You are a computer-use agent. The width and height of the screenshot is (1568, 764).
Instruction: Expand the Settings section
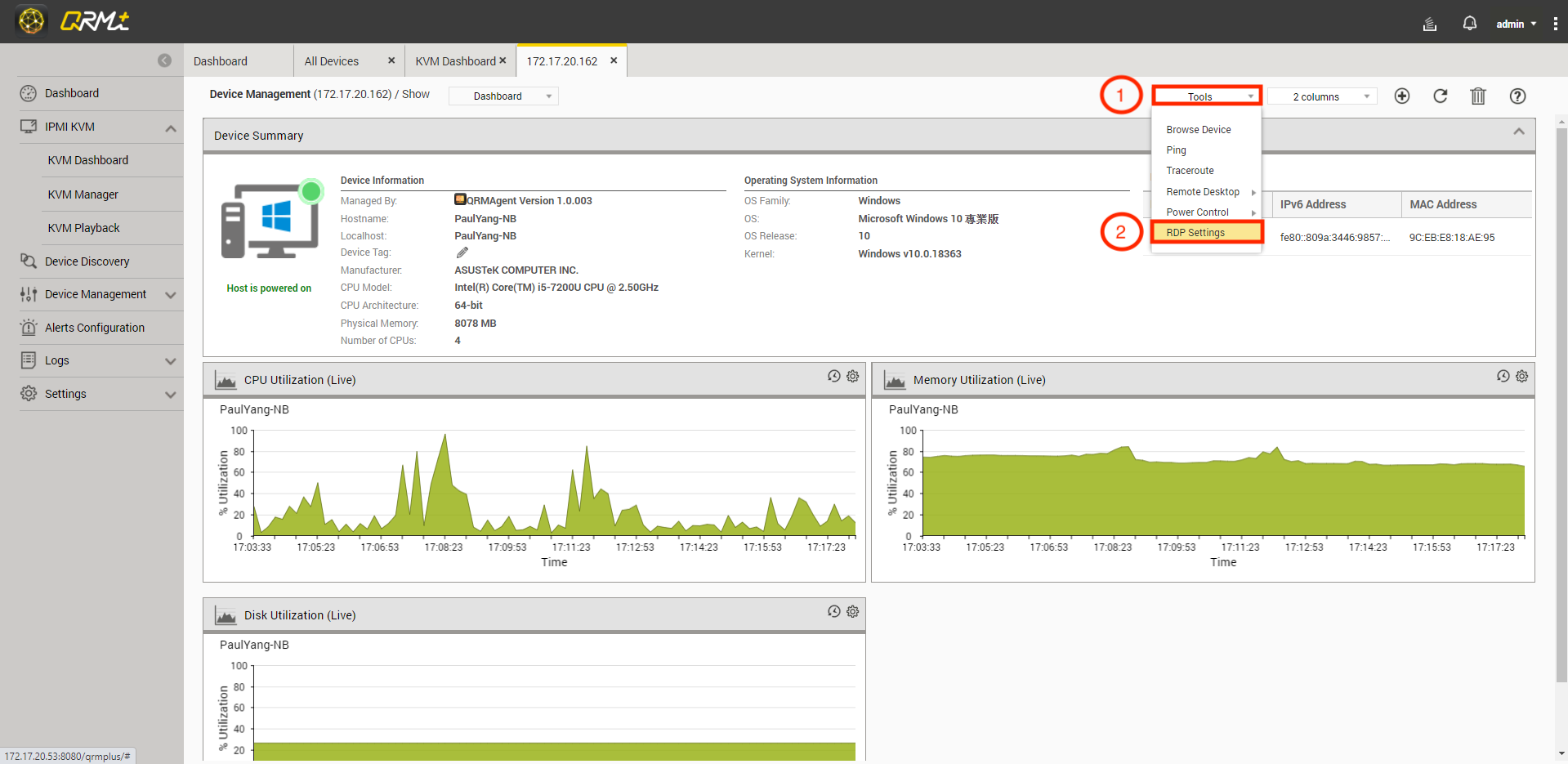pos(170,395)
